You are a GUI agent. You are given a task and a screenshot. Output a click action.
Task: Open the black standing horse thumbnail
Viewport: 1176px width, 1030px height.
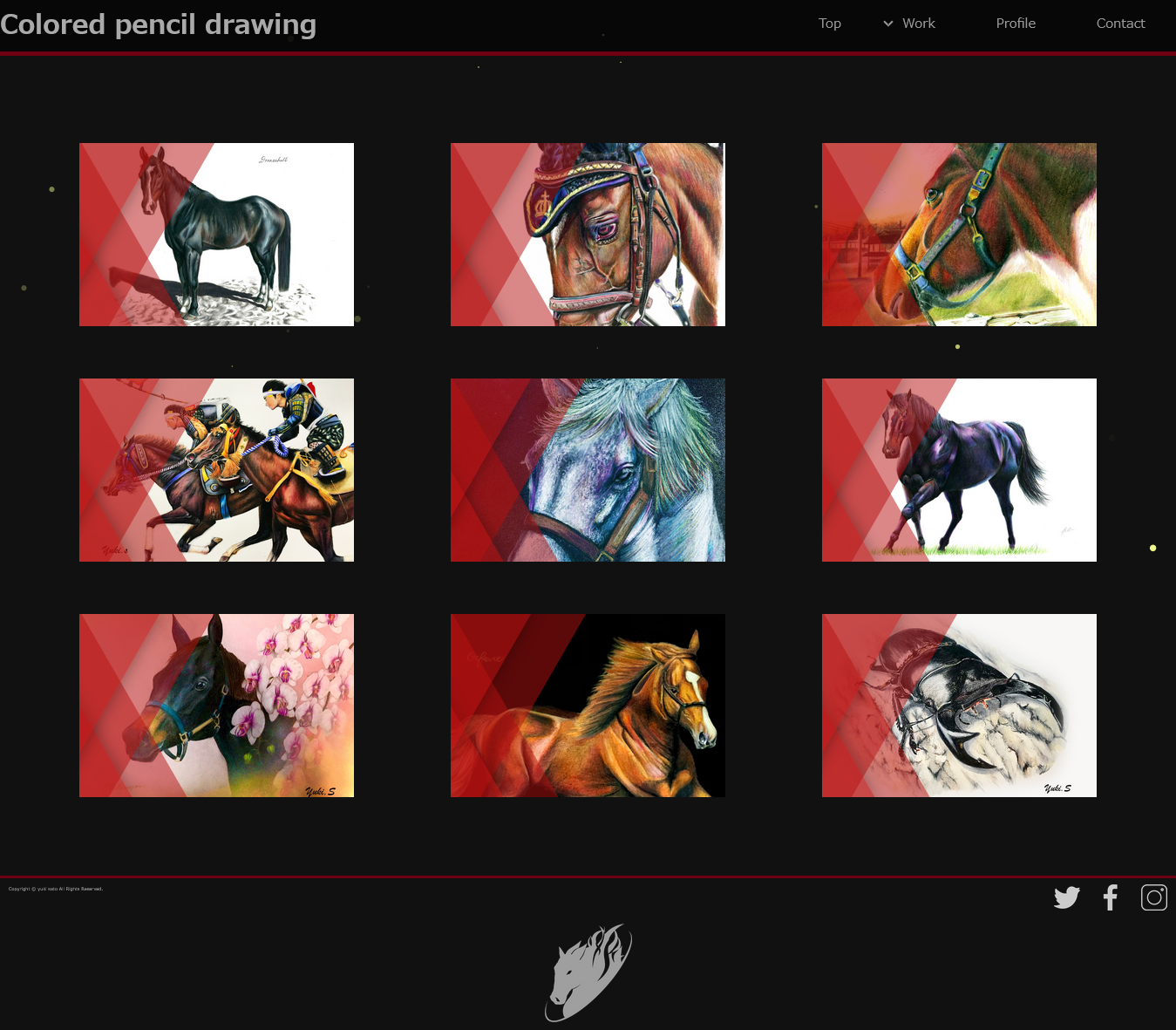click(x=216, y=235)
